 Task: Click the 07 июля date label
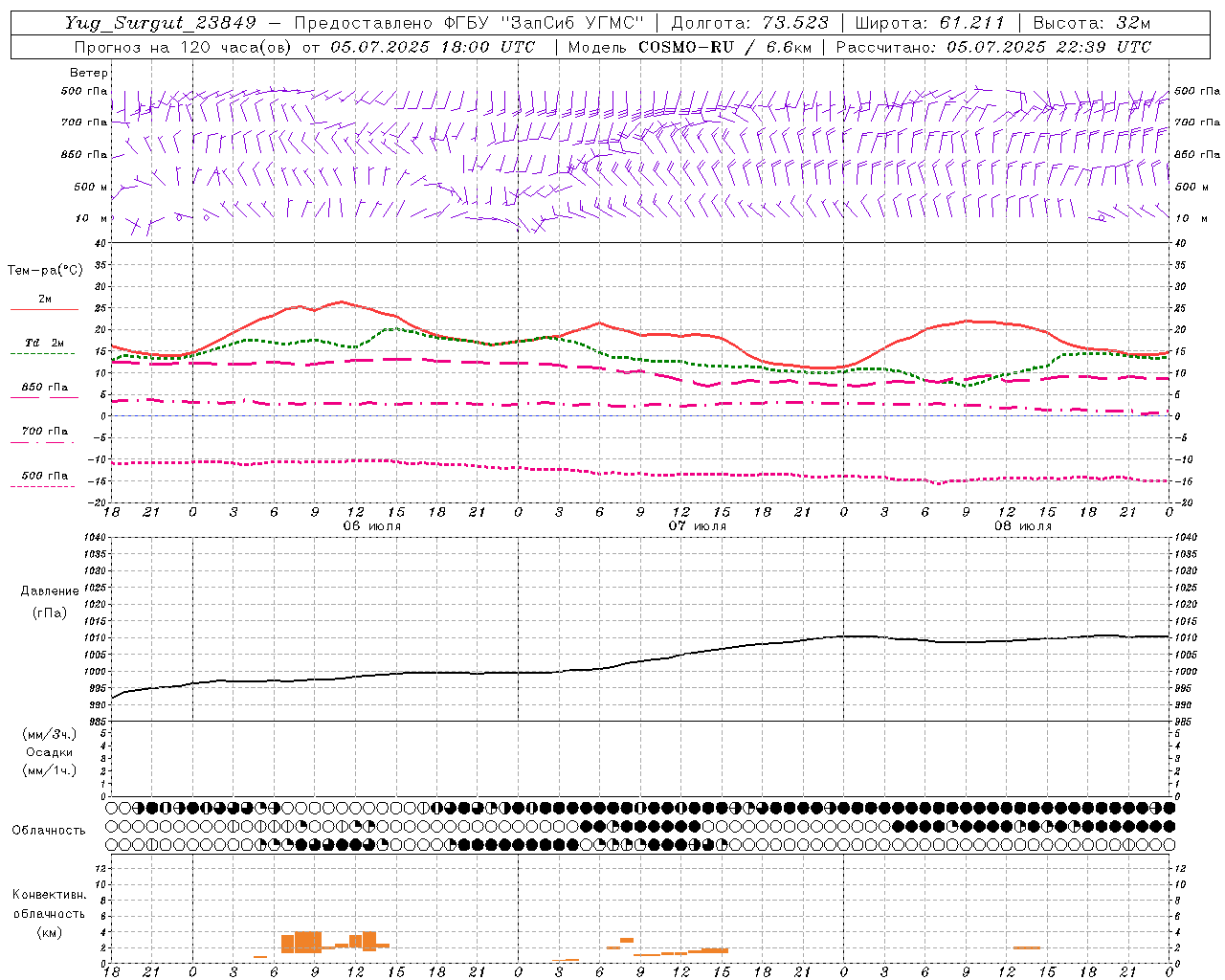(x=698, y=526)
